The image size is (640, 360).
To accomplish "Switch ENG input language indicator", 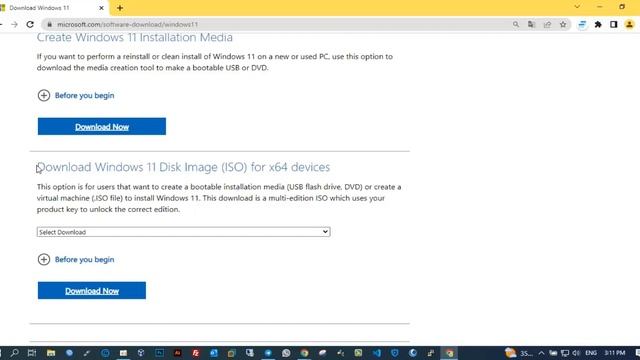I will point(591,353).
